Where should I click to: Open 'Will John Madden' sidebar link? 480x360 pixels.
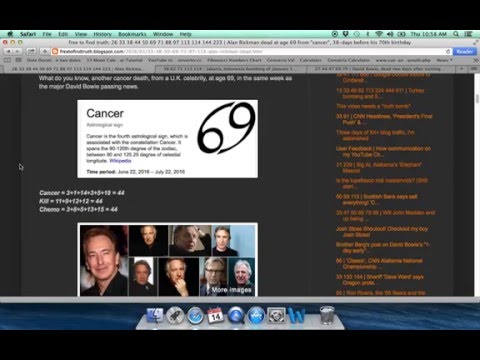[385, 215]
